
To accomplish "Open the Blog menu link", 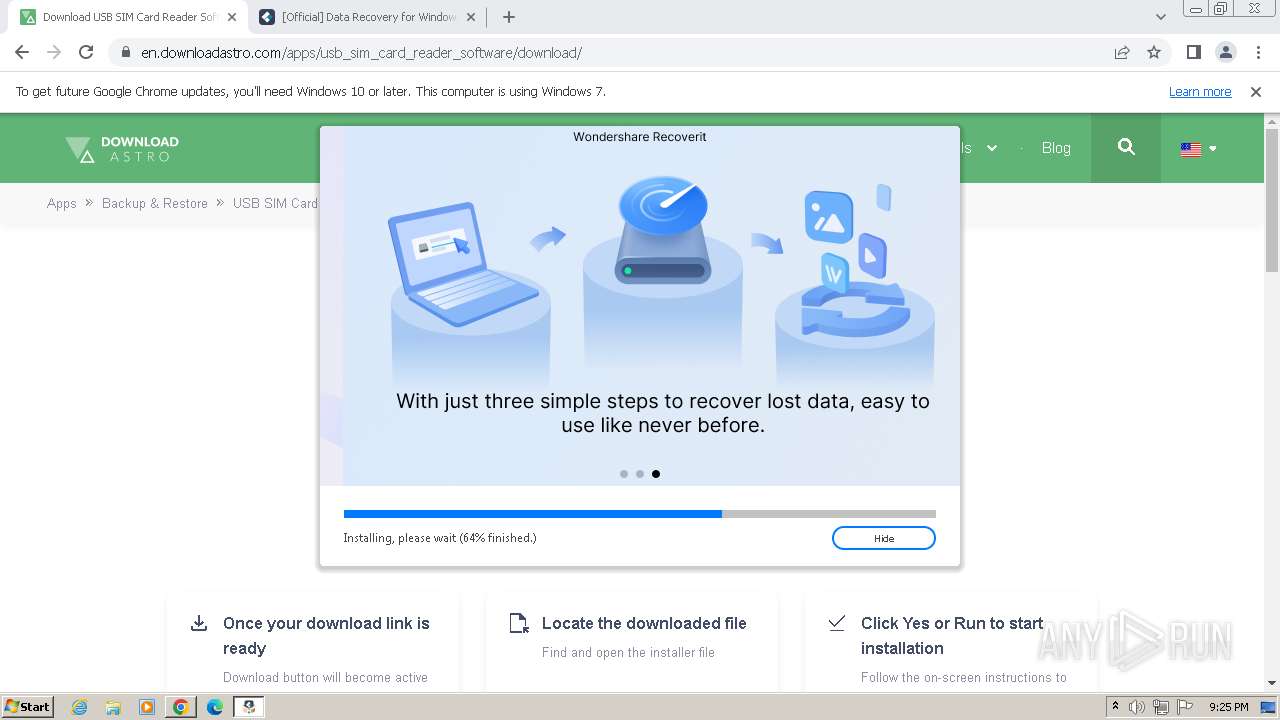I will 1056,148.
